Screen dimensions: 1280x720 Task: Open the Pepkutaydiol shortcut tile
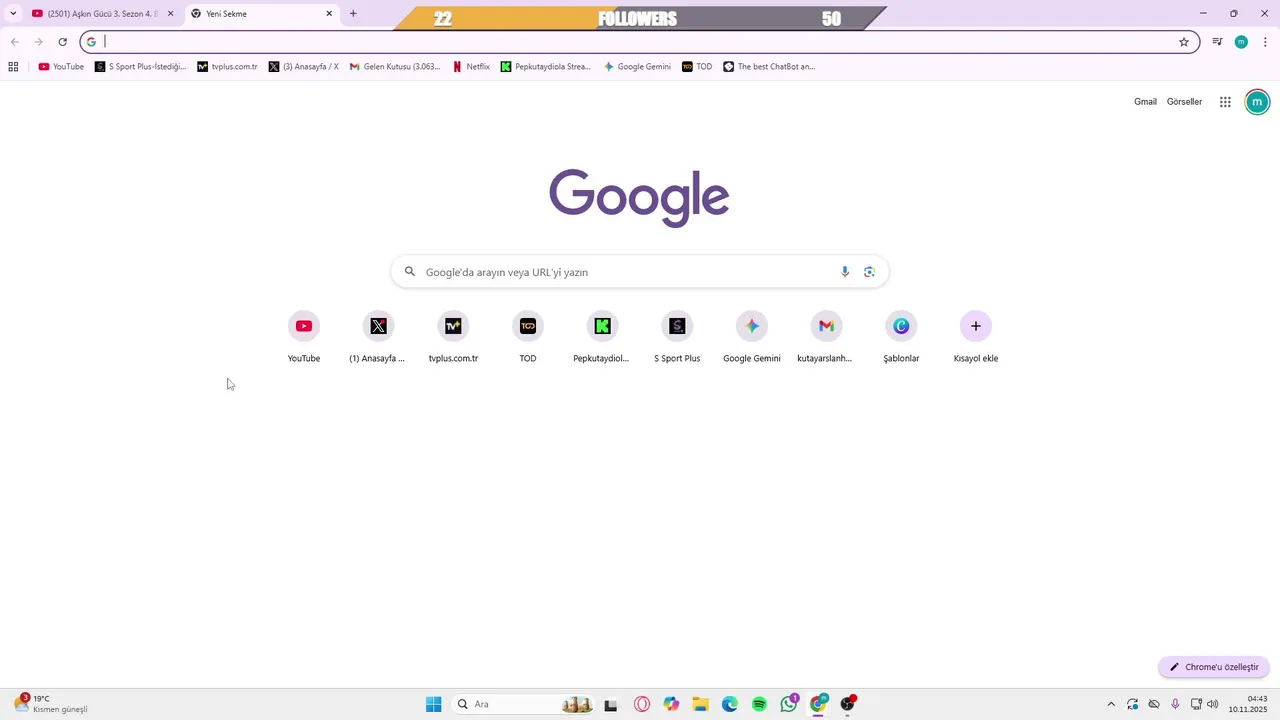coord(602,337)
